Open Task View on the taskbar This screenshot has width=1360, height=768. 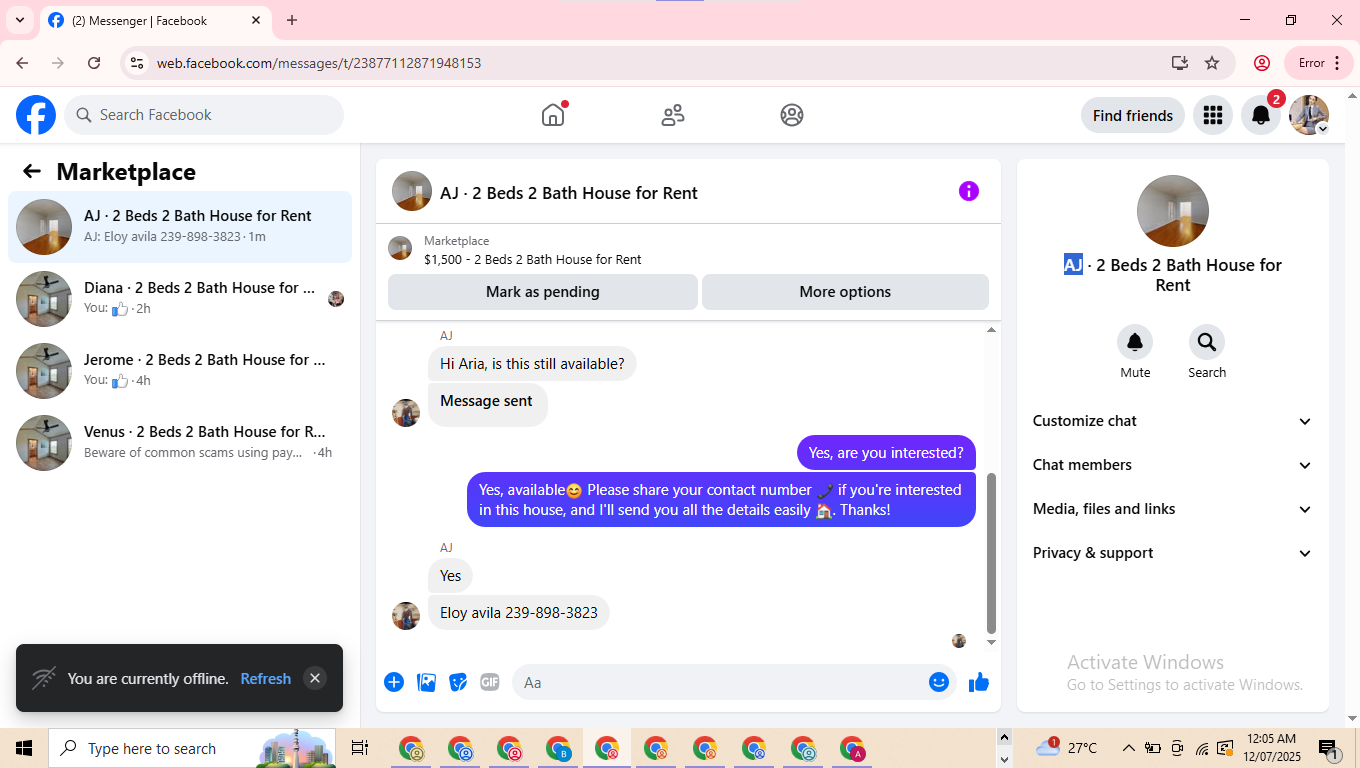(360, 748)
